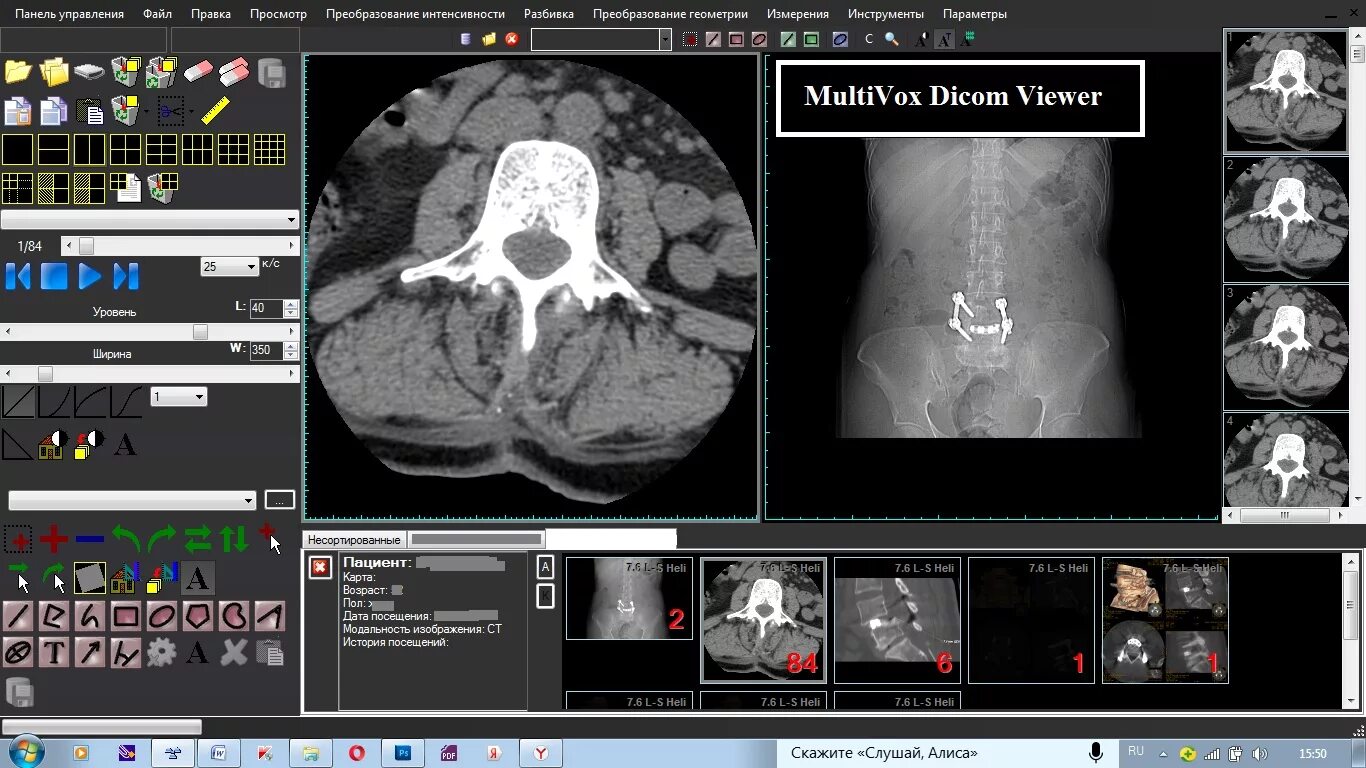1366x768 pixels.
Task: Toggle the highlighted A text overlay button in top toolbar
Action: (944, 40)
